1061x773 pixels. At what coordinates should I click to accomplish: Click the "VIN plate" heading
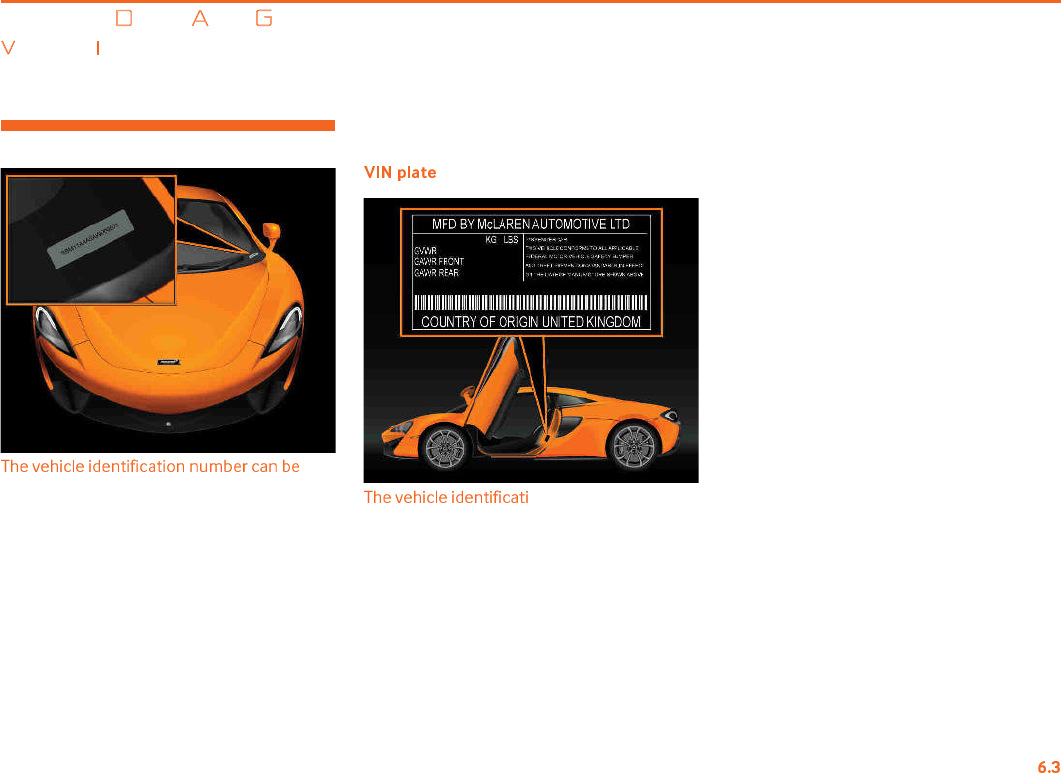400,173
